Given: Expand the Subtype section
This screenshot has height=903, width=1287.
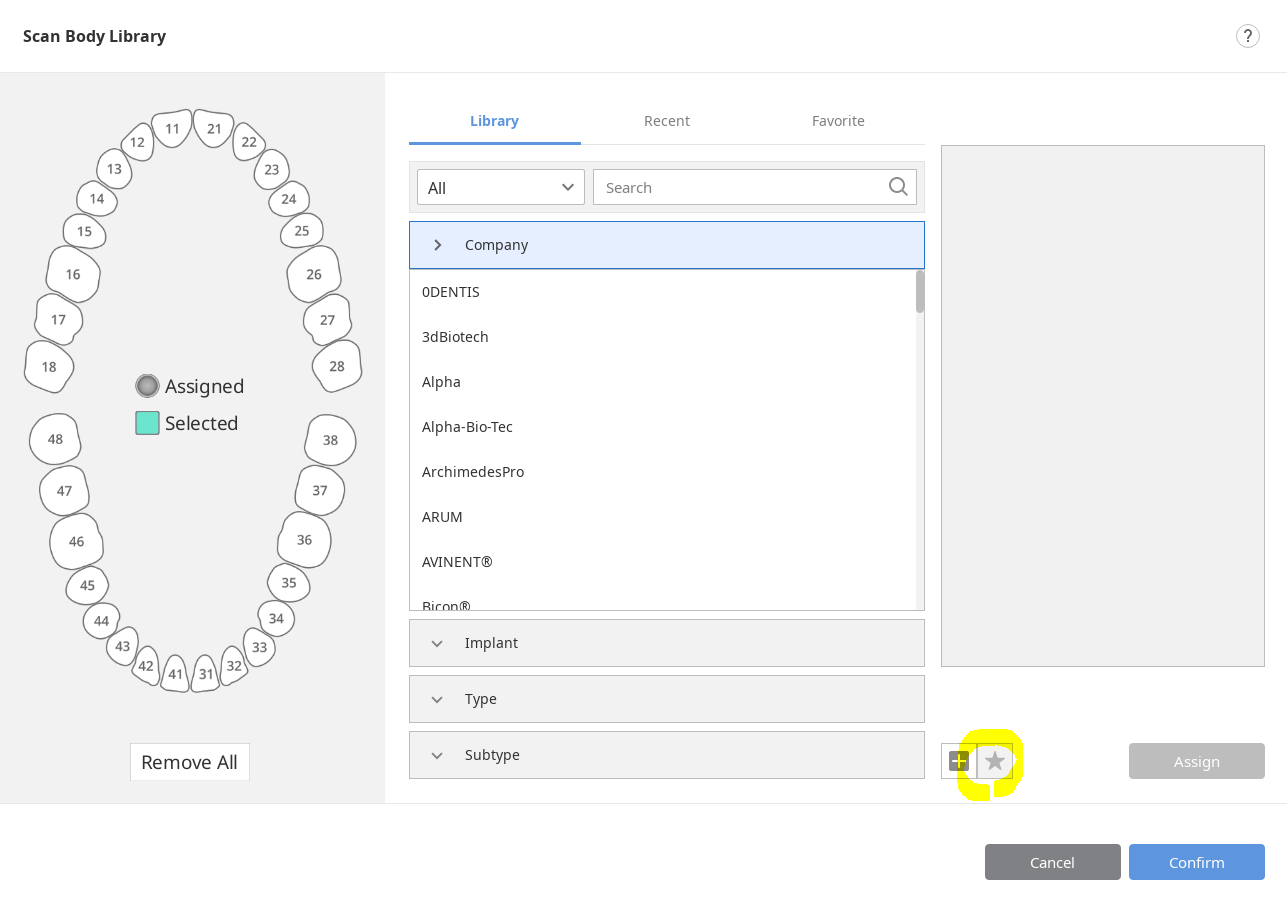Looking at the screenshot, I should tap(667, 755).
